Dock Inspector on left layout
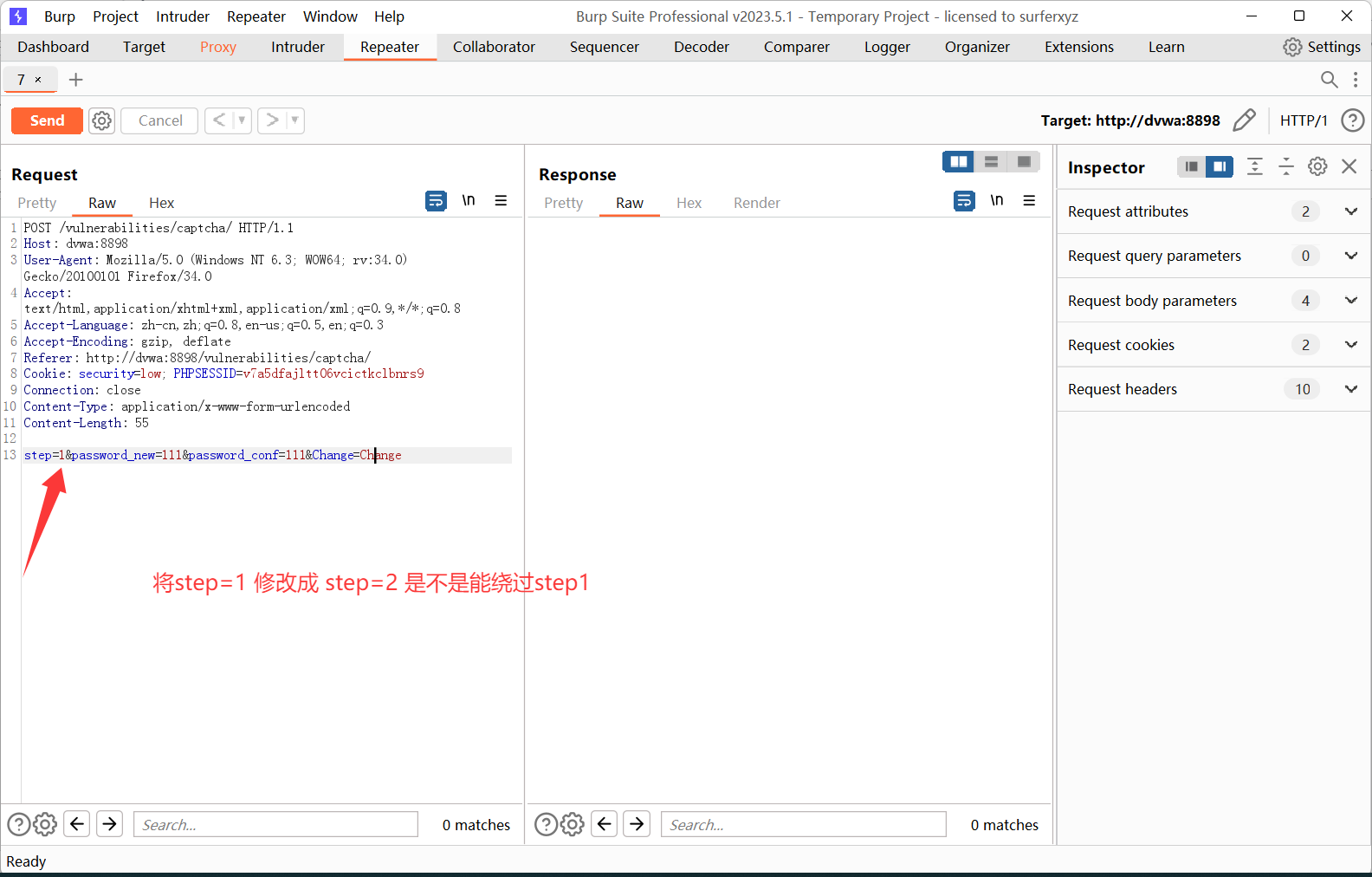 click(x=1192, y=166)
